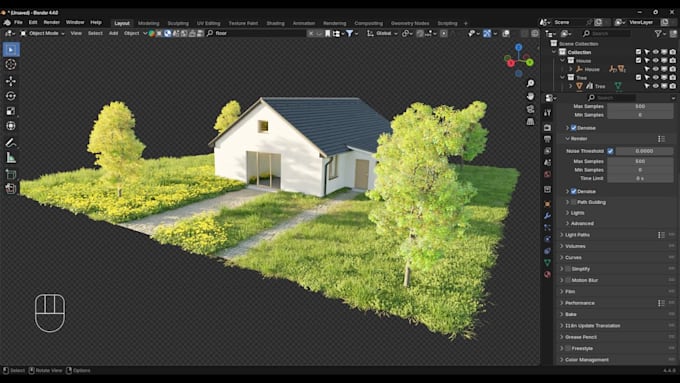Expand the Volumes panel
This screenshot has width=680, height=383.
coord(575,246)
